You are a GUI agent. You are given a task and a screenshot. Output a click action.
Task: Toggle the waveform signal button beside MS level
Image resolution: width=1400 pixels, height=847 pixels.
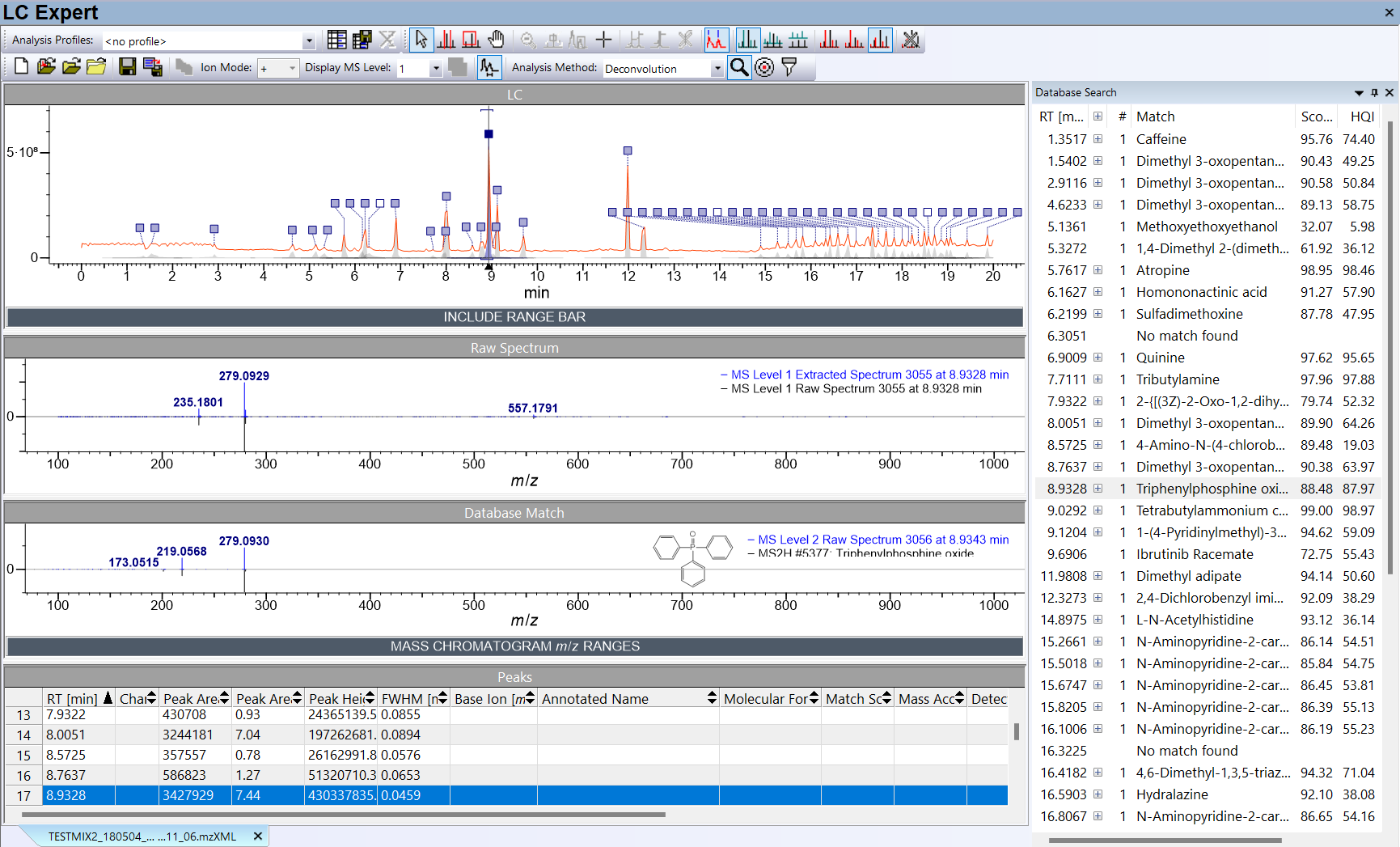pyautogui.click(x=489, y=67)
